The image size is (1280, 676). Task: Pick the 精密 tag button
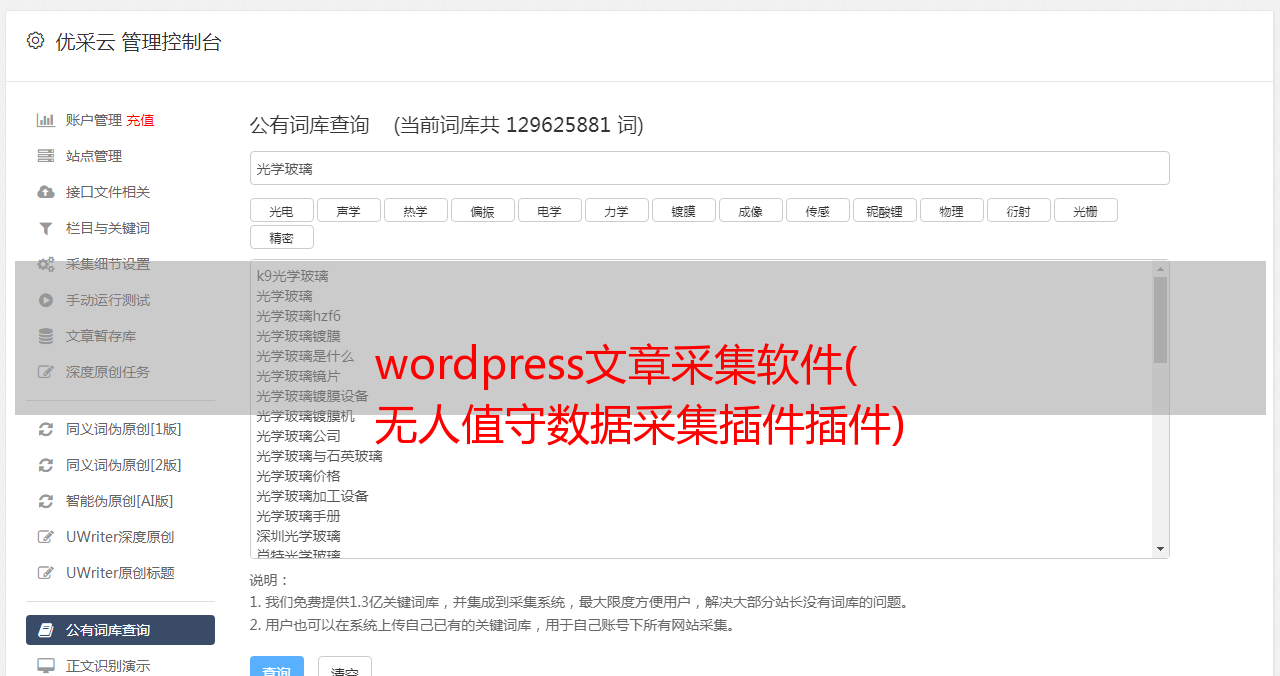click(281, 237)
